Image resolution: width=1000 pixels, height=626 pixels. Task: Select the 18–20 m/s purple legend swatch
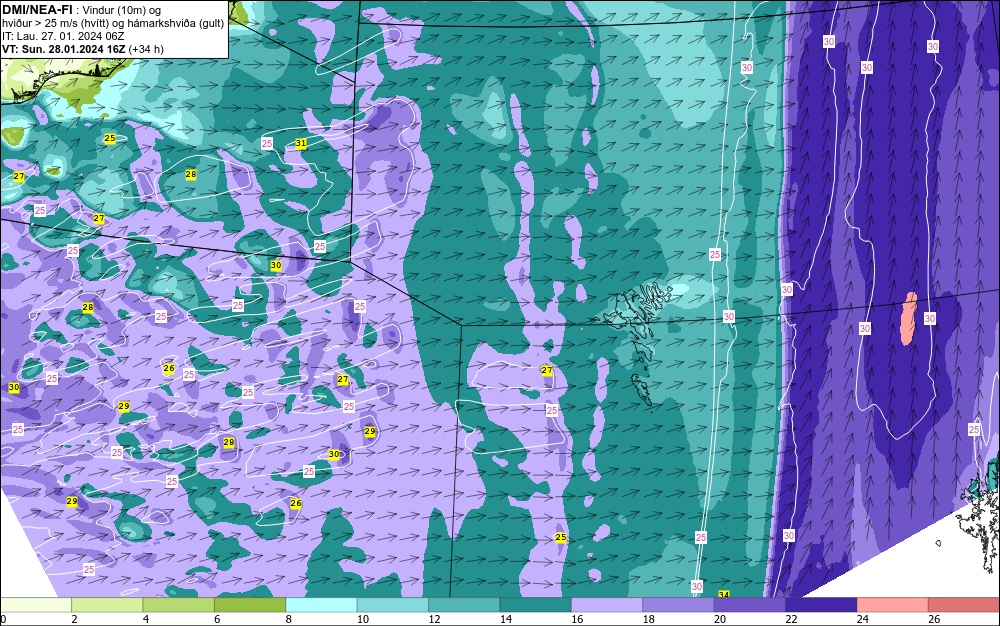(x=679, y=605)
